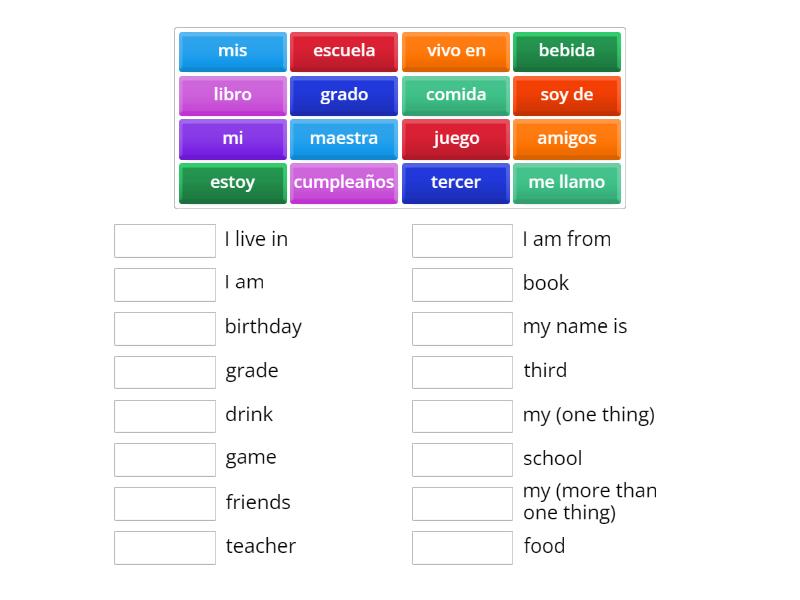The image size is (800, 600).
Task: Click the empty box for 'I am from'
Action: point(462,241)
